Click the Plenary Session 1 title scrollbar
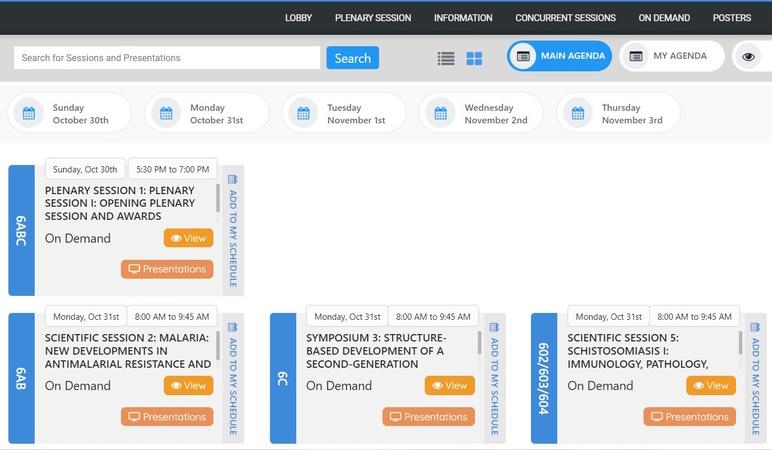Image resolution: width=772 pixels, height=450 pixels. point(218,198)
